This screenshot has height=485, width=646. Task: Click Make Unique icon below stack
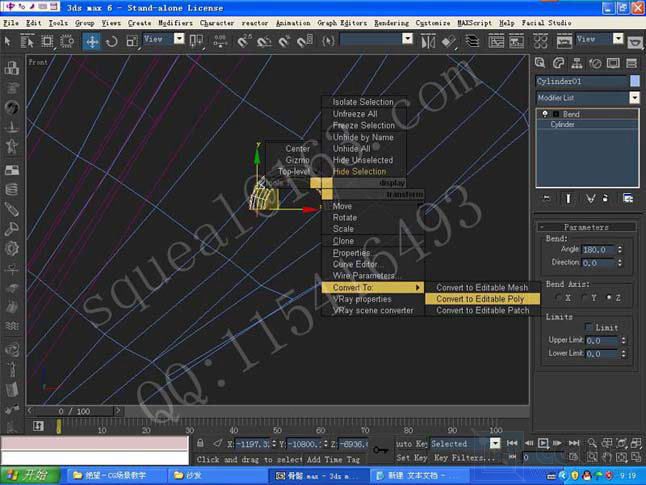[x=590, y=199]
